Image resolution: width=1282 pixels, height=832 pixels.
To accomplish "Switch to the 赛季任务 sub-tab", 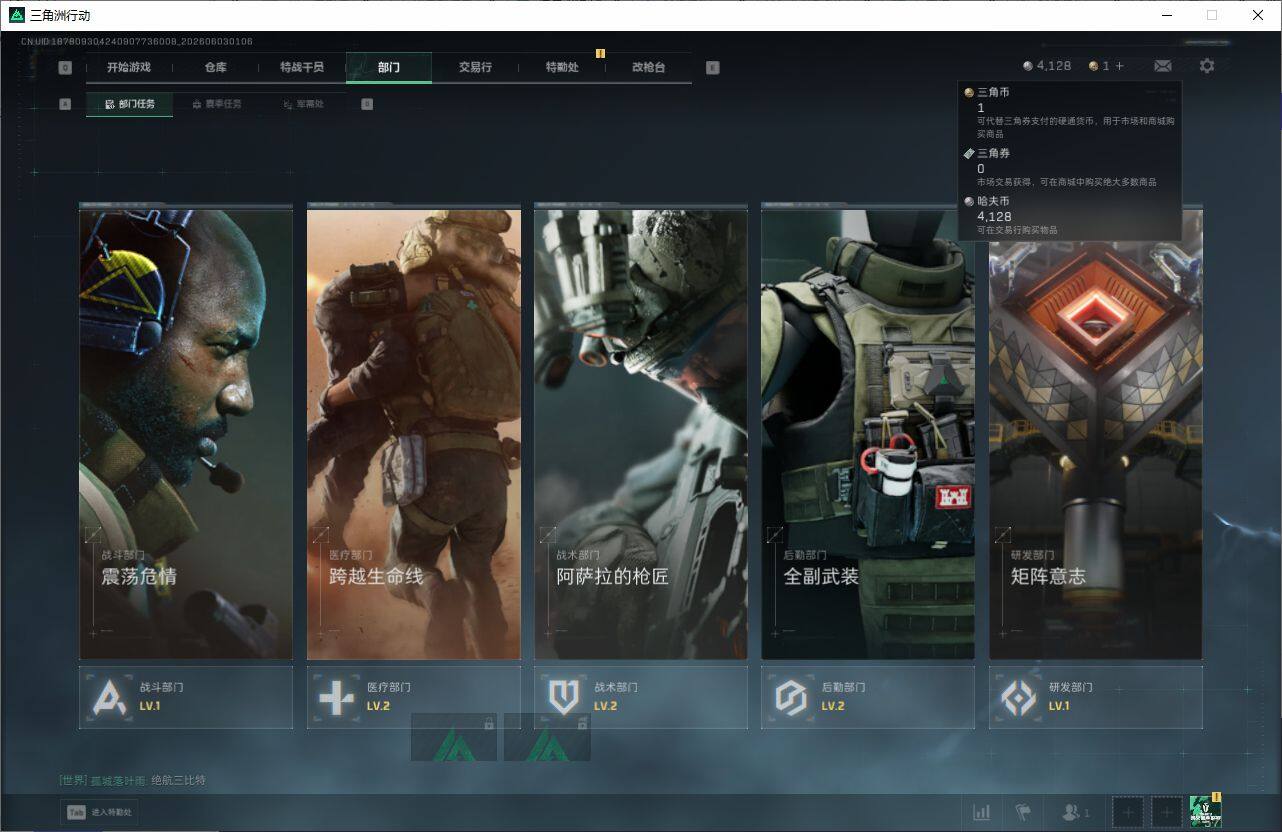I will point(217,104).
